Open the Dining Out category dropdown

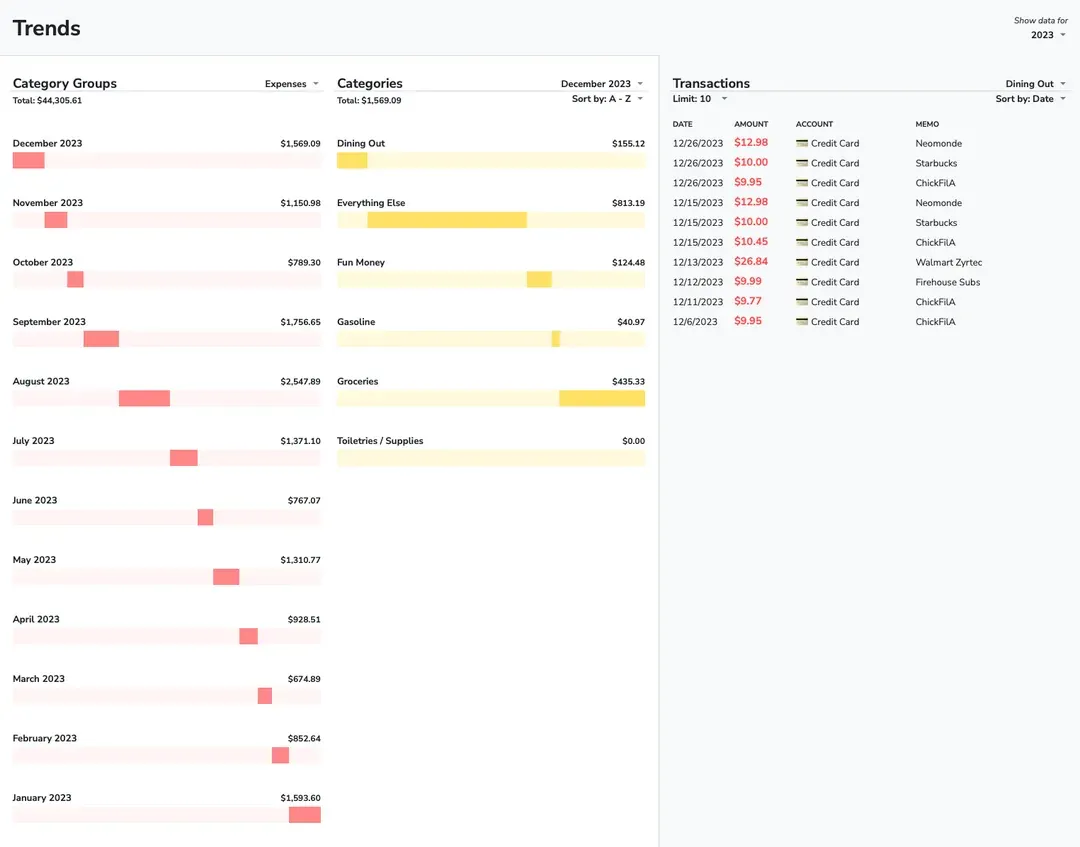click(x=1035, y=84)
